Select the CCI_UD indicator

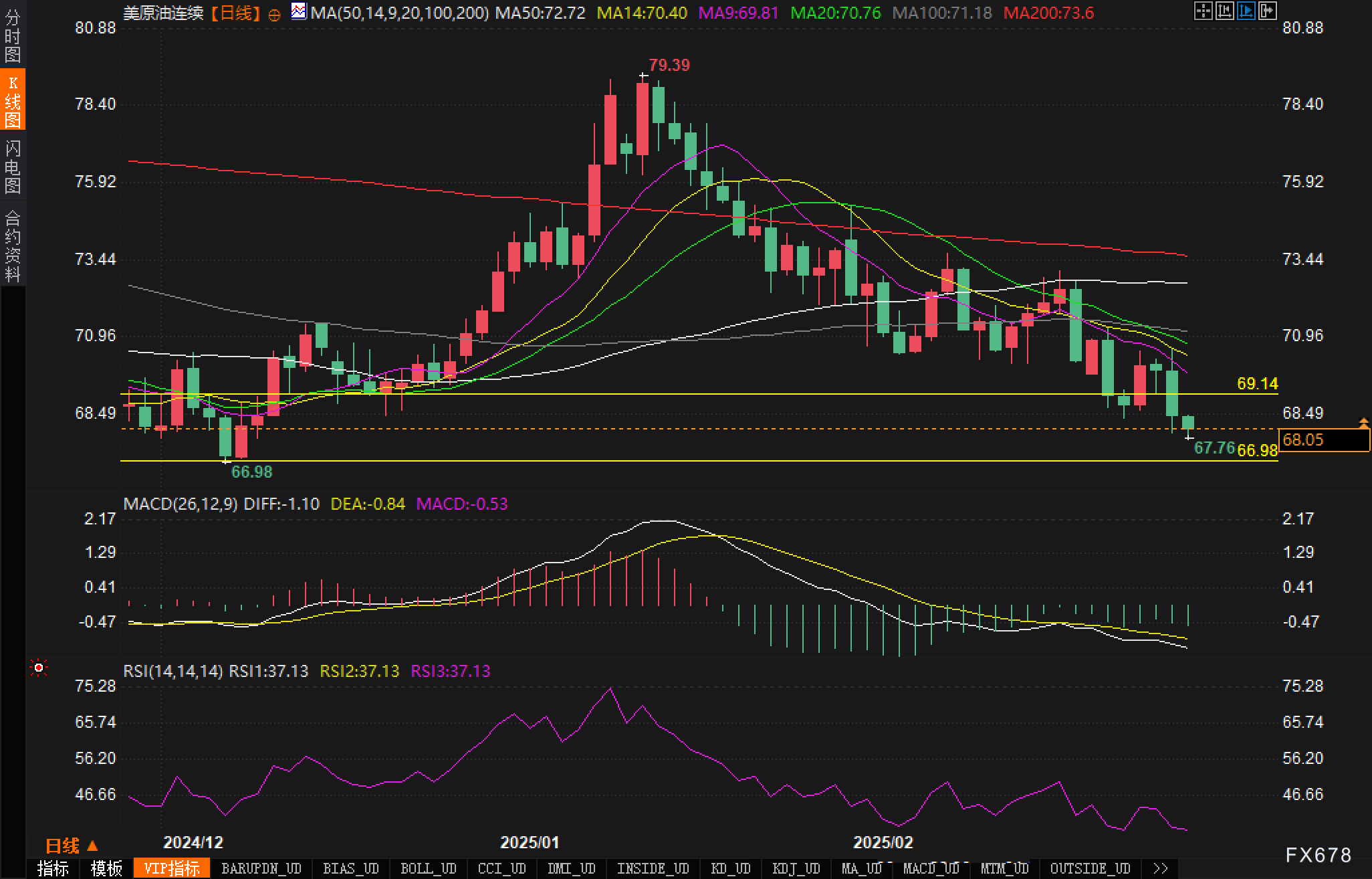pos(501,868)
